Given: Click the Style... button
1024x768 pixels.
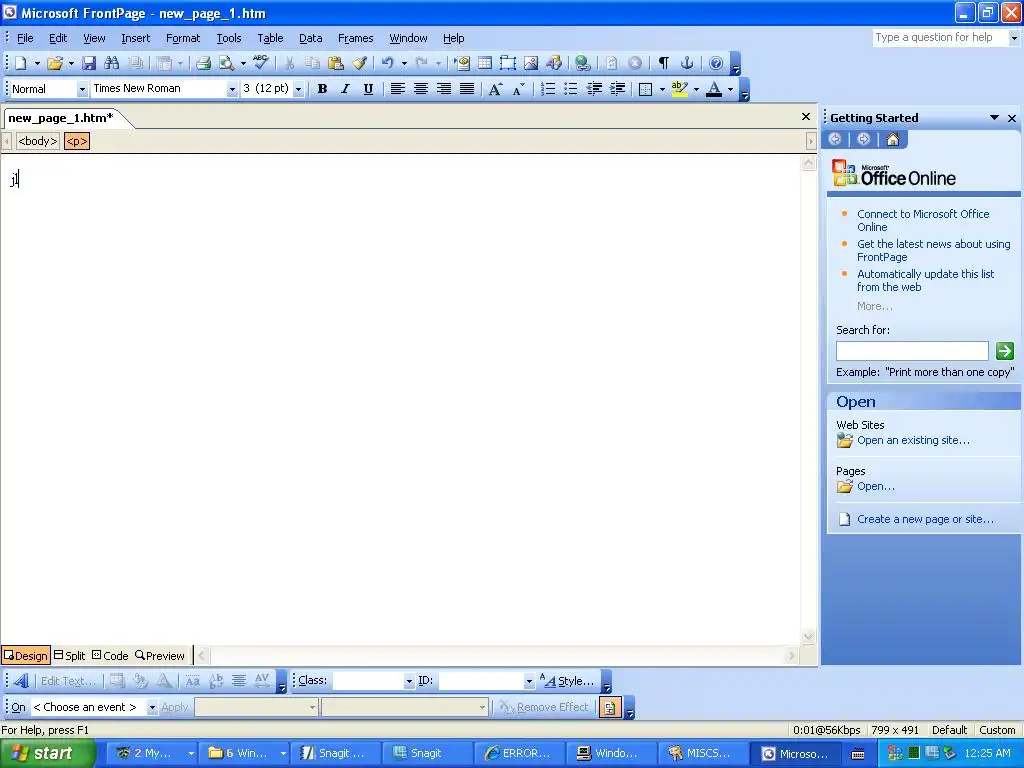Looking at the screenshot, I should [x=567, y=681].
